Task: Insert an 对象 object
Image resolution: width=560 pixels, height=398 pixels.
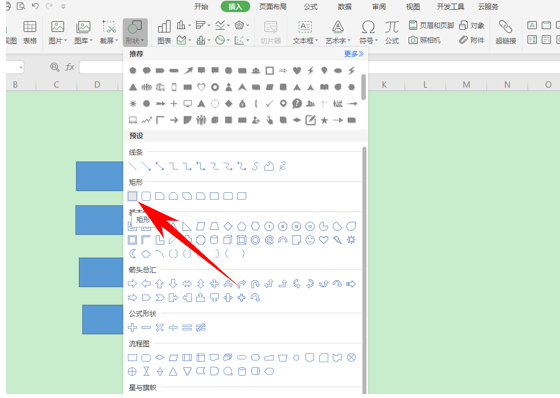Action: pyautogui.click(x=472, y=25)
